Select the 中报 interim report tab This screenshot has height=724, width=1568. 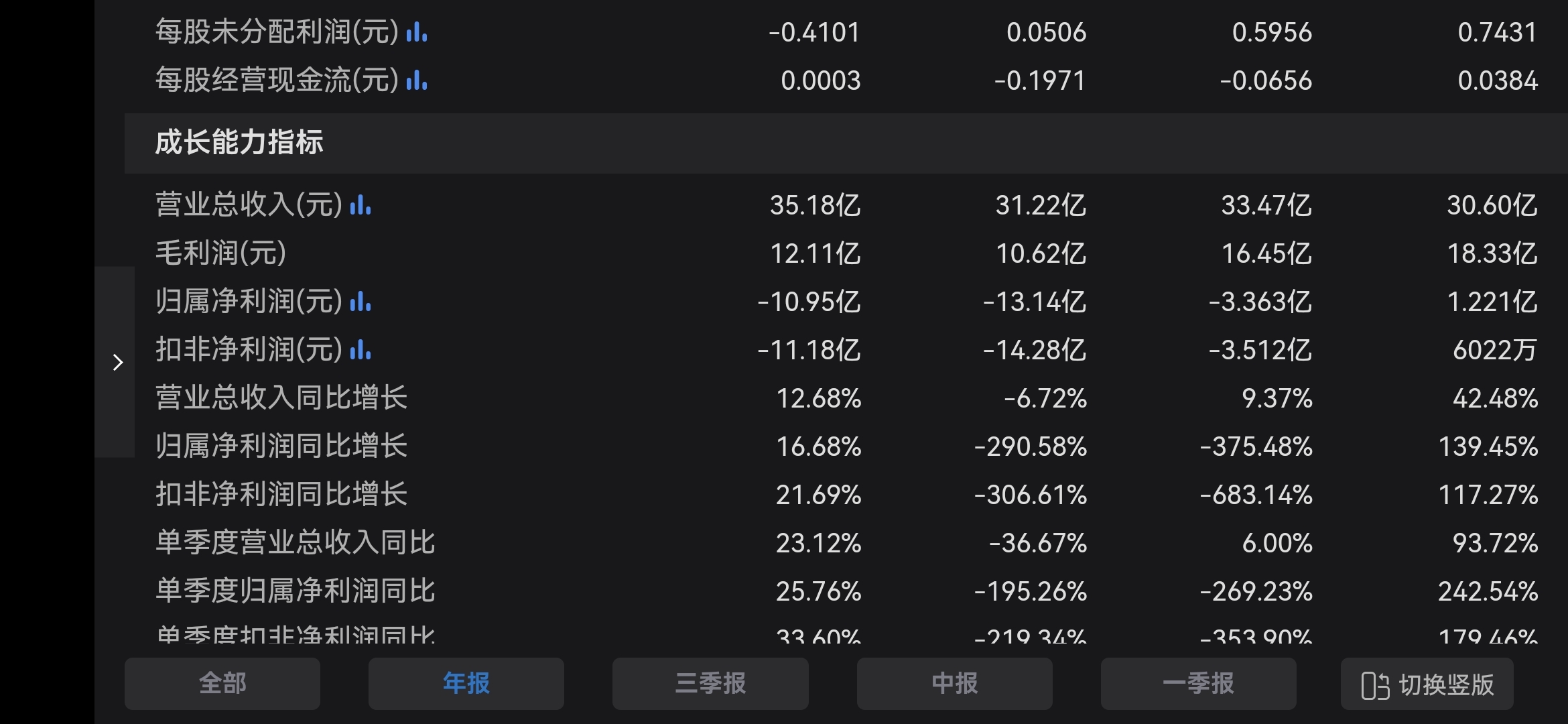(x=954, y=684)
